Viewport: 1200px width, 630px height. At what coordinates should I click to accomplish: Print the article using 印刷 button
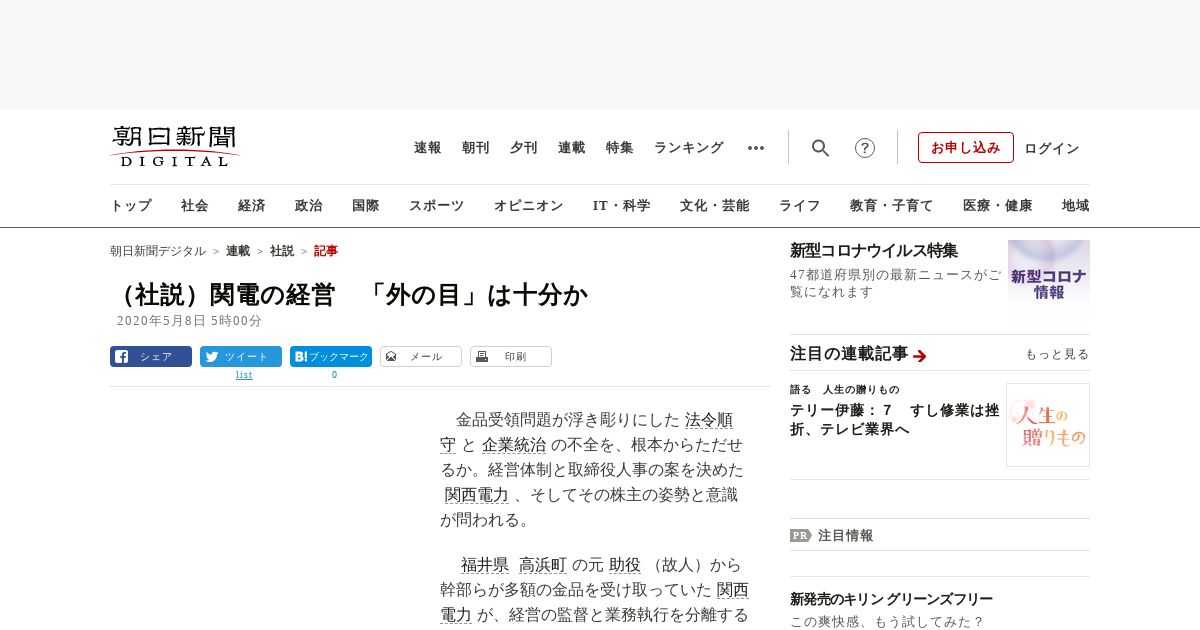coord(511,357)
